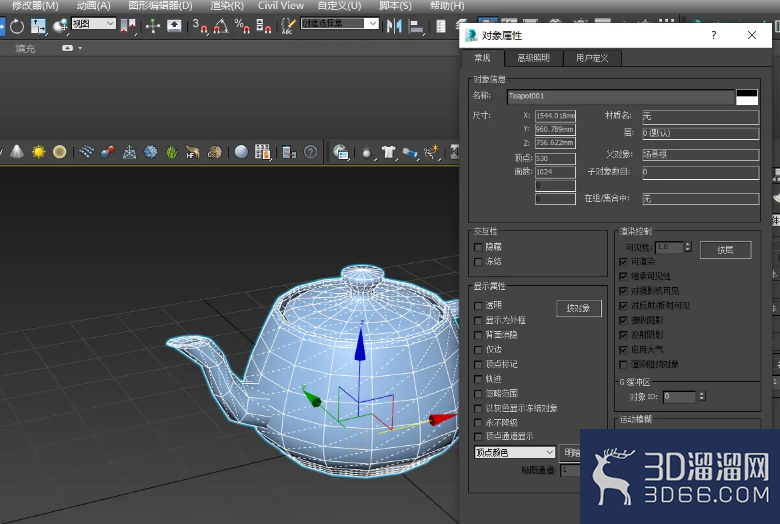
Task: Click the Mirror tool icon
Action: pyautogui.click(x=394, y=26)
